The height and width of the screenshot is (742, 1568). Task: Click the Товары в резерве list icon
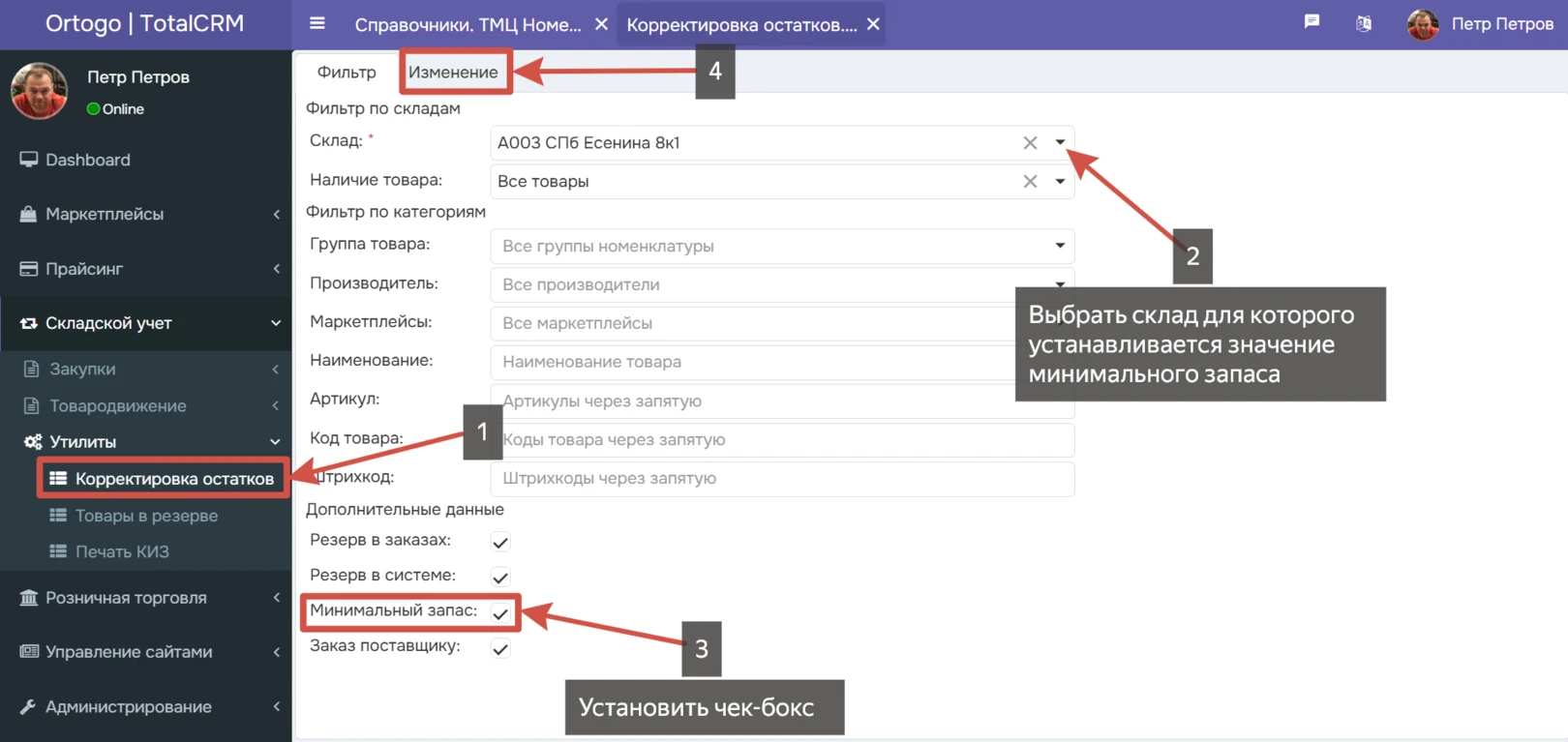(x=58, y=516)
